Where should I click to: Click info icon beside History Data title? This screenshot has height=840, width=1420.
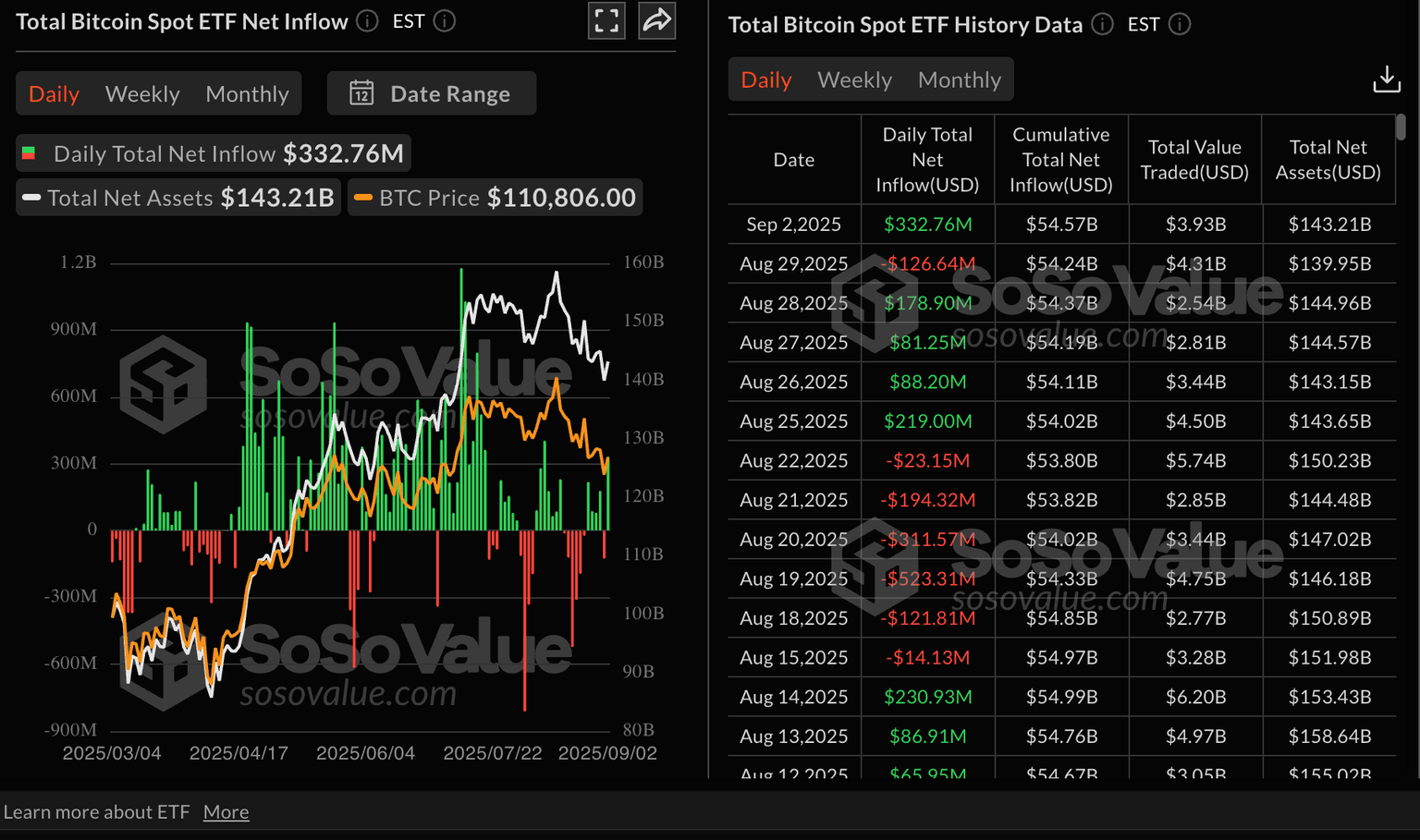pos(1102,24)
